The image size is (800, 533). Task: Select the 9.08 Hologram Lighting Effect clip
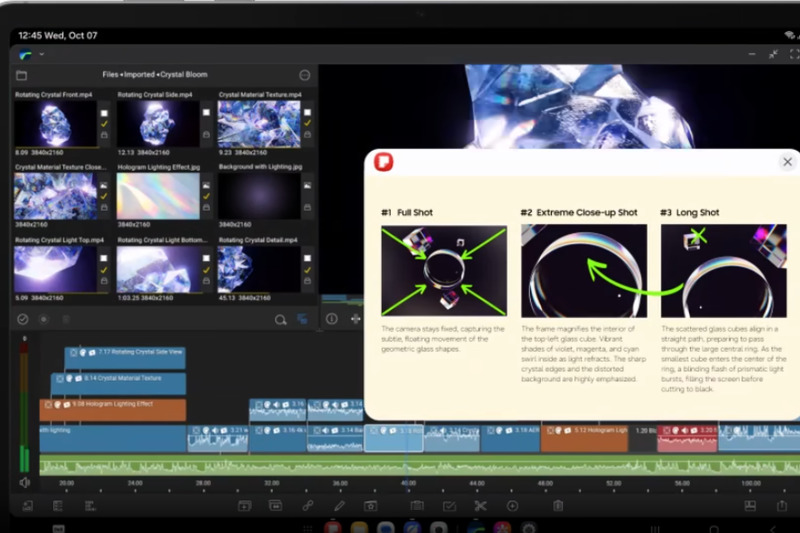pos(113,410)
